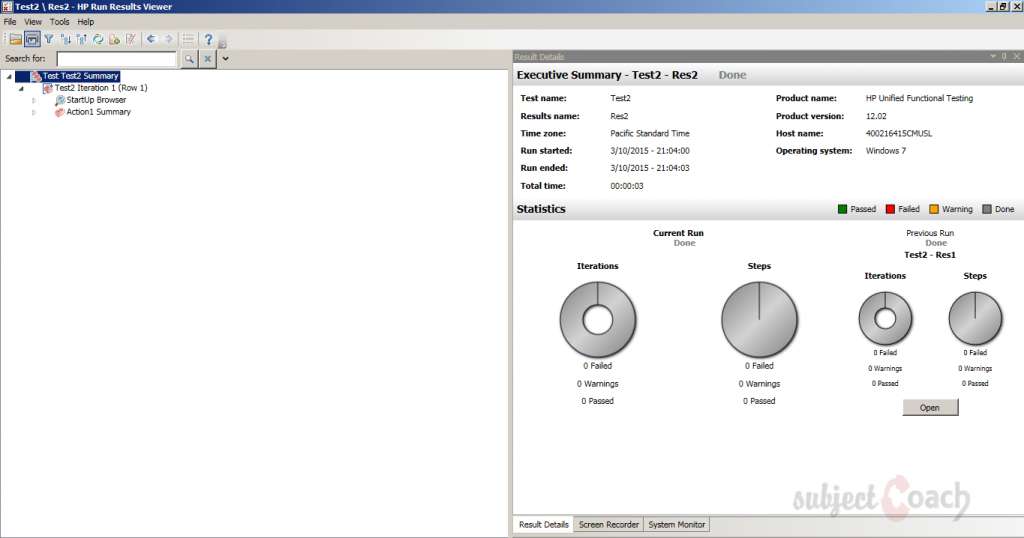Click the gray Done legend swatch

pos(987,209)
